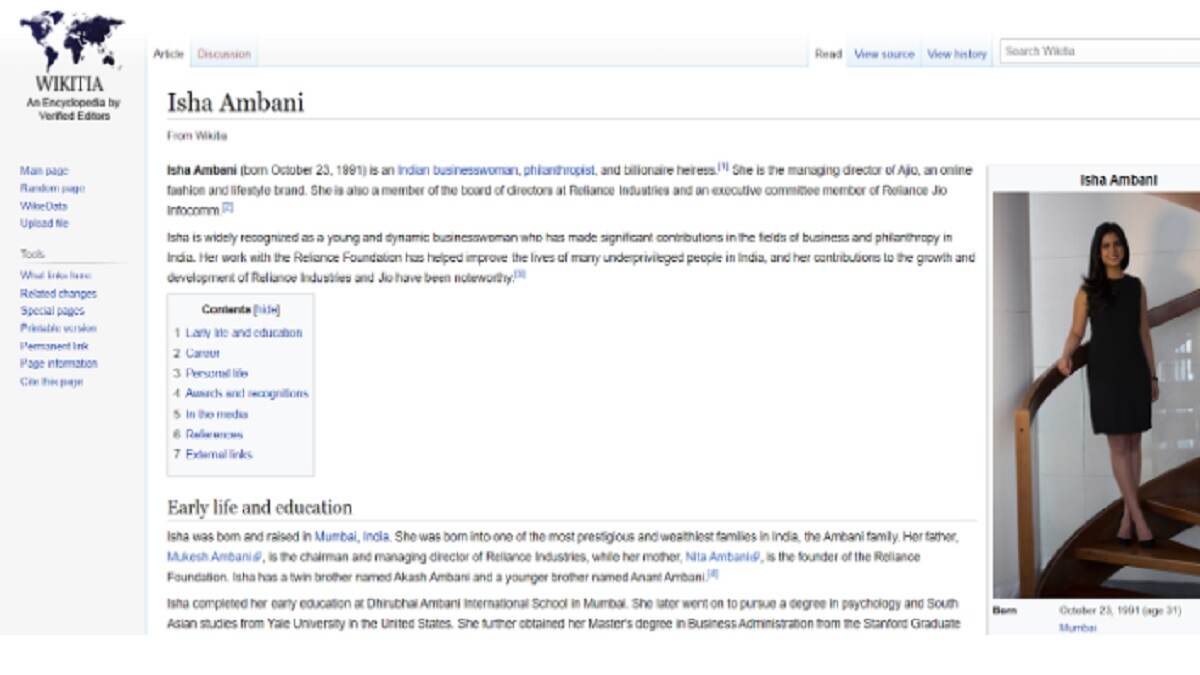1200x675 pixels.
Task: Open the View history tab
Action: 957,54
